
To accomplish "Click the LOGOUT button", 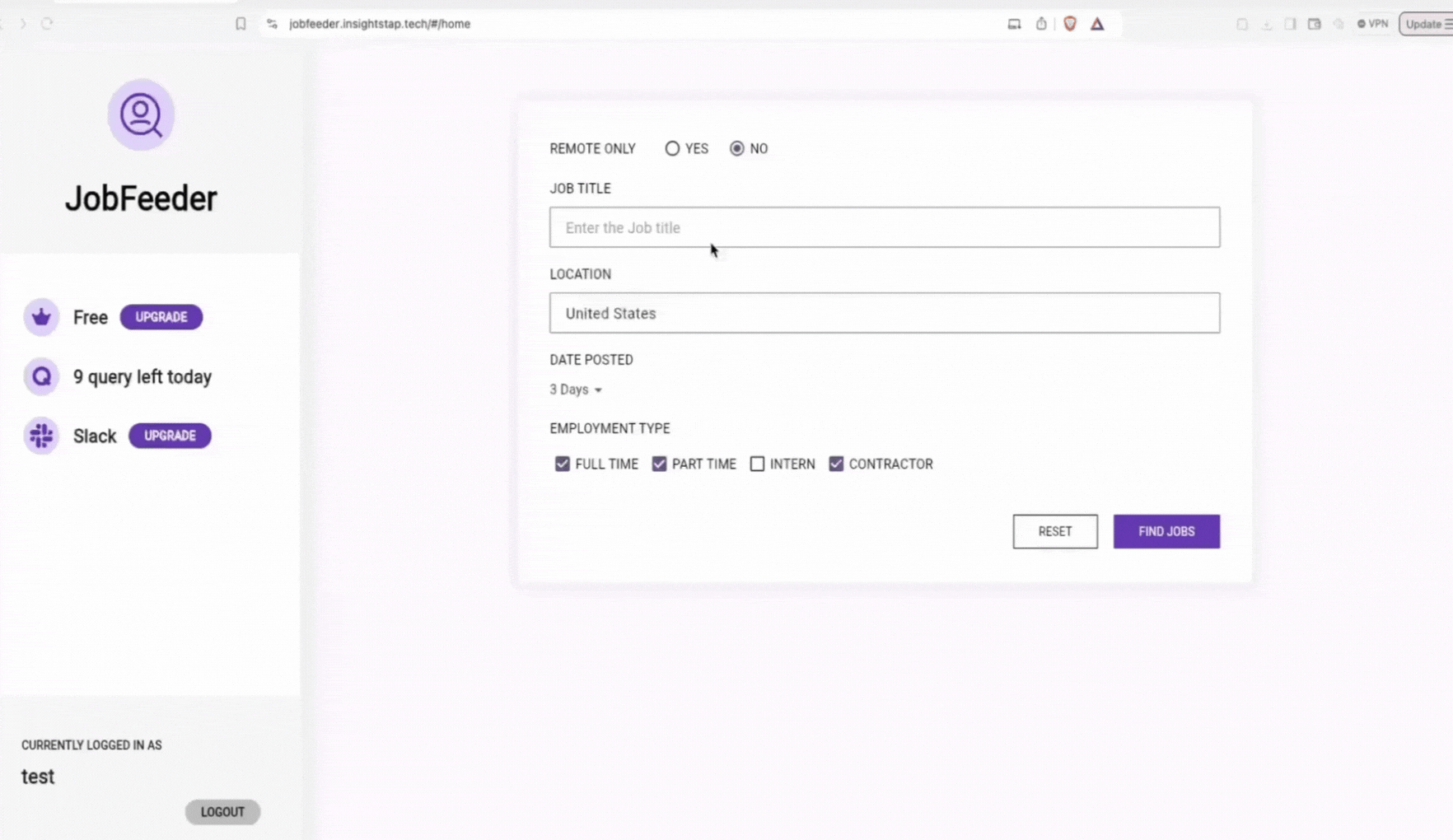I will pos(222,812).
